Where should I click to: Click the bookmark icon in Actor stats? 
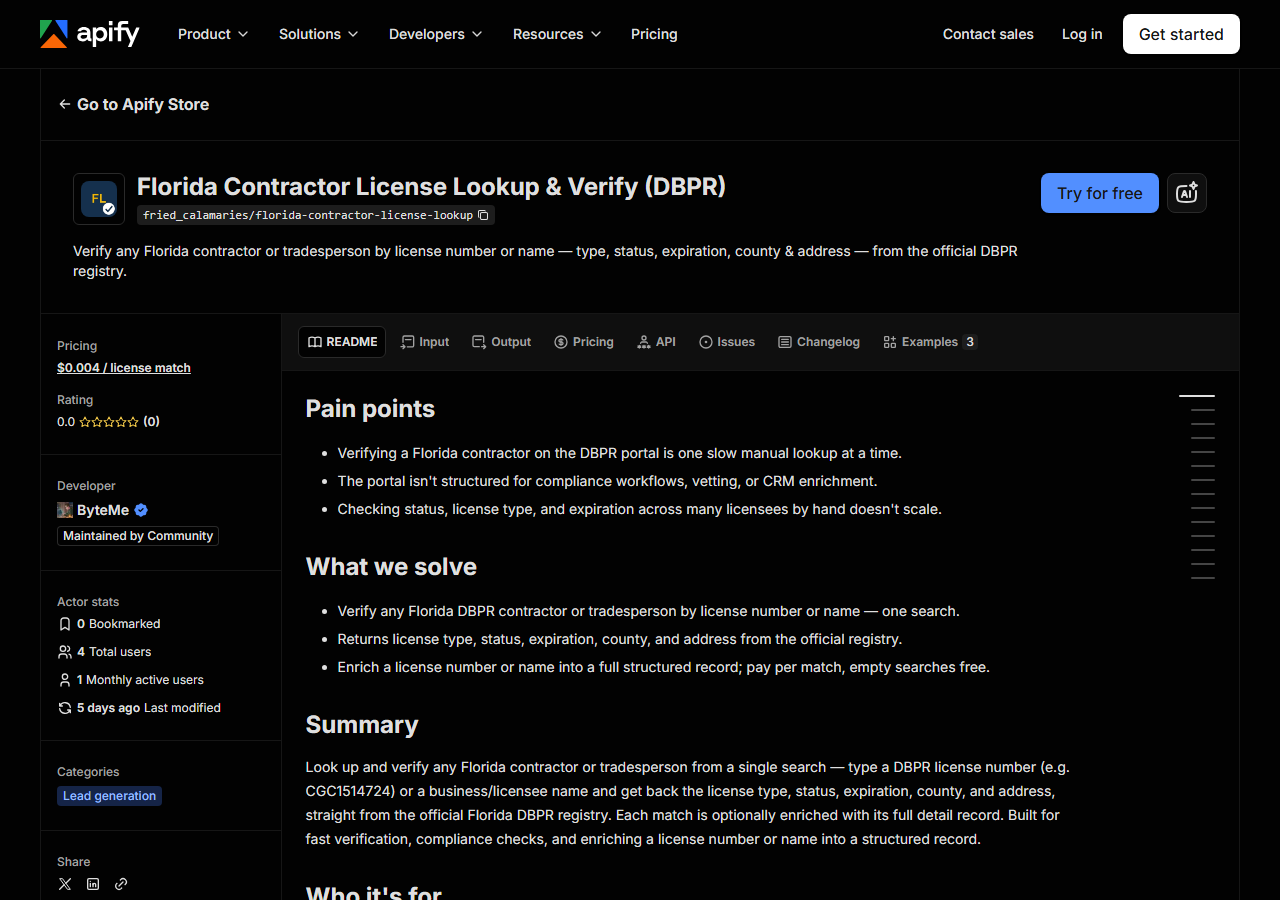pyautogui.click(x=65, y=624)
